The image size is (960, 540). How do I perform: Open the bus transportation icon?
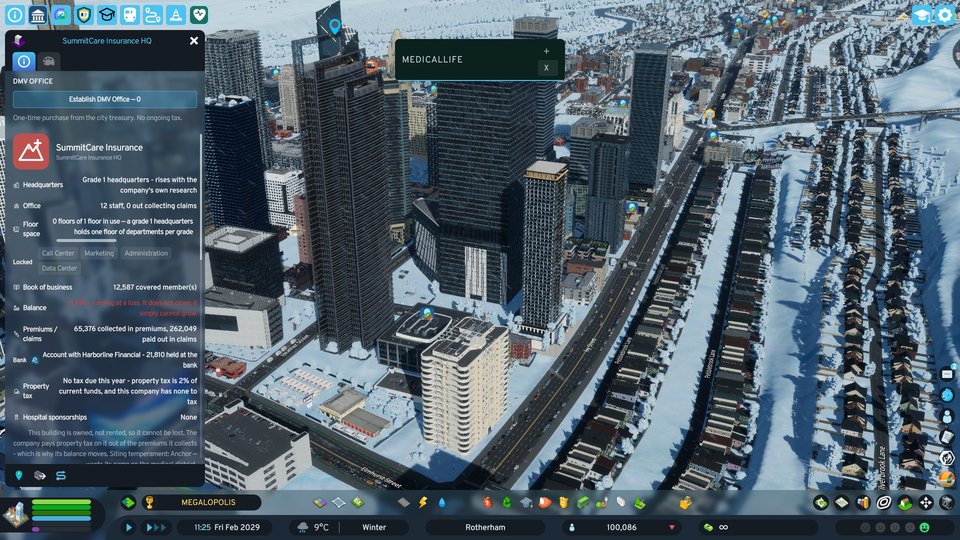click(x=583, y=503)
